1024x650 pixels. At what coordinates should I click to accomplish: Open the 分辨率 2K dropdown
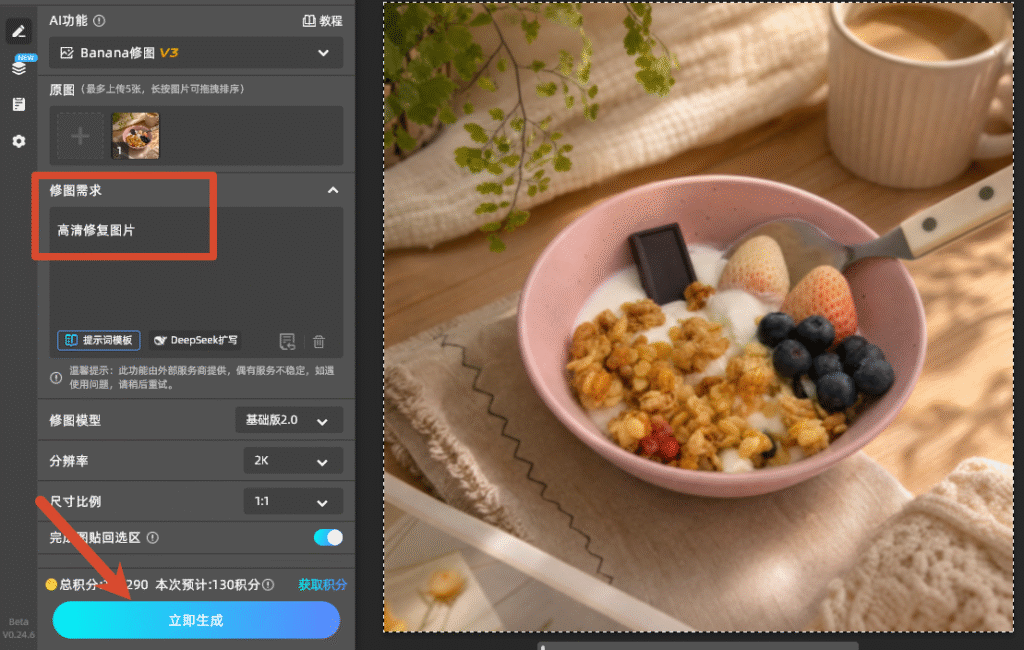coord(293,461)
